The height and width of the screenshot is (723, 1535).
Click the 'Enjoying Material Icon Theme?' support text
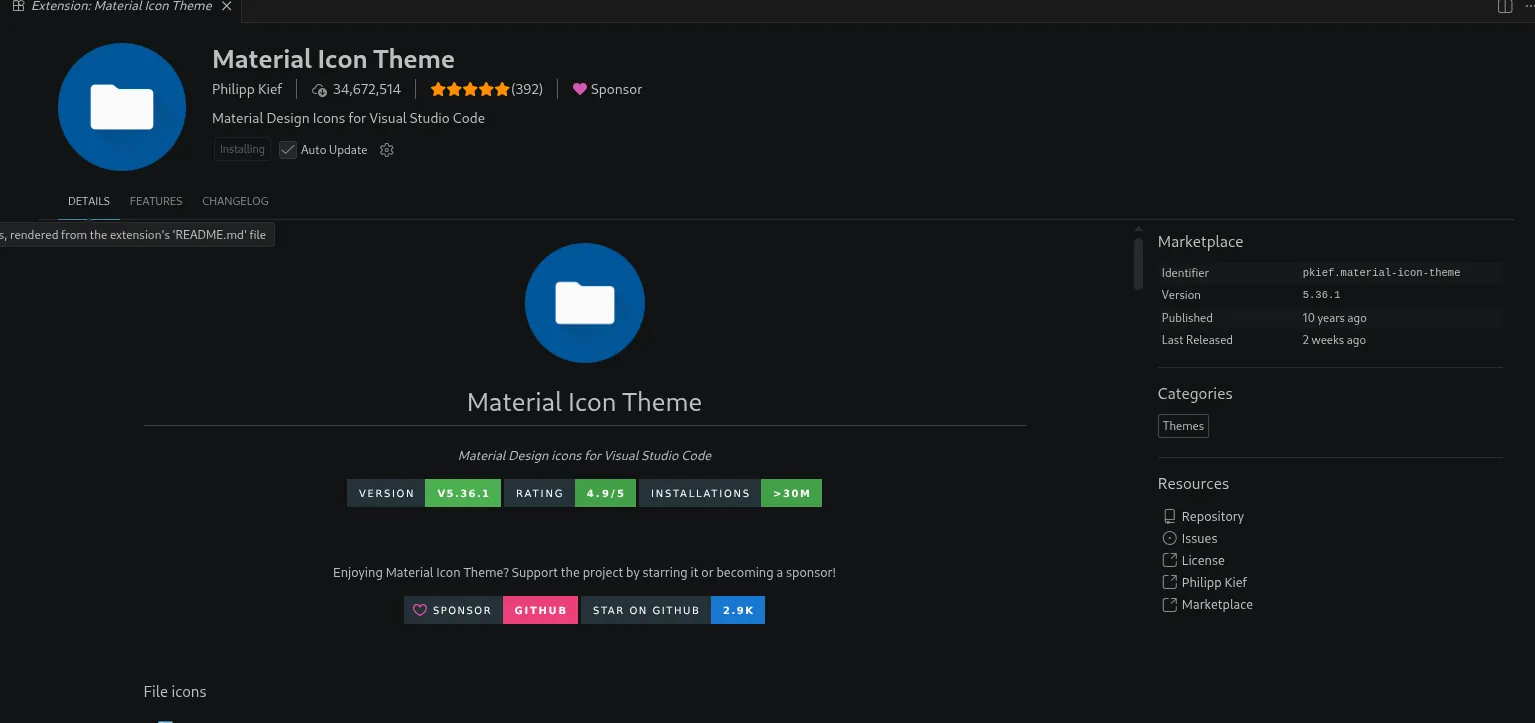[x=584, y=573]
